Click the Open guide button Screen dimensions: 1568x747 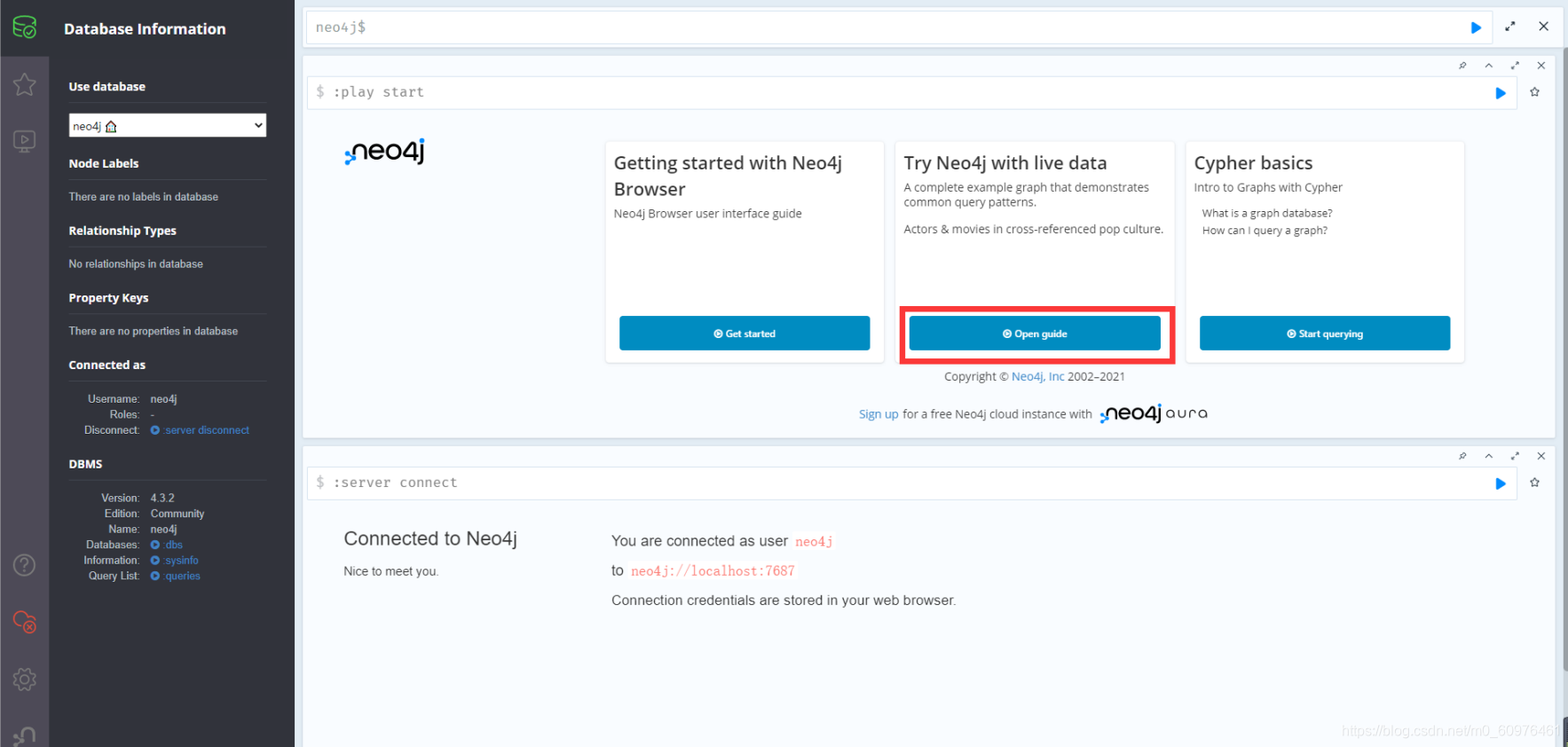click(1035, 334)
